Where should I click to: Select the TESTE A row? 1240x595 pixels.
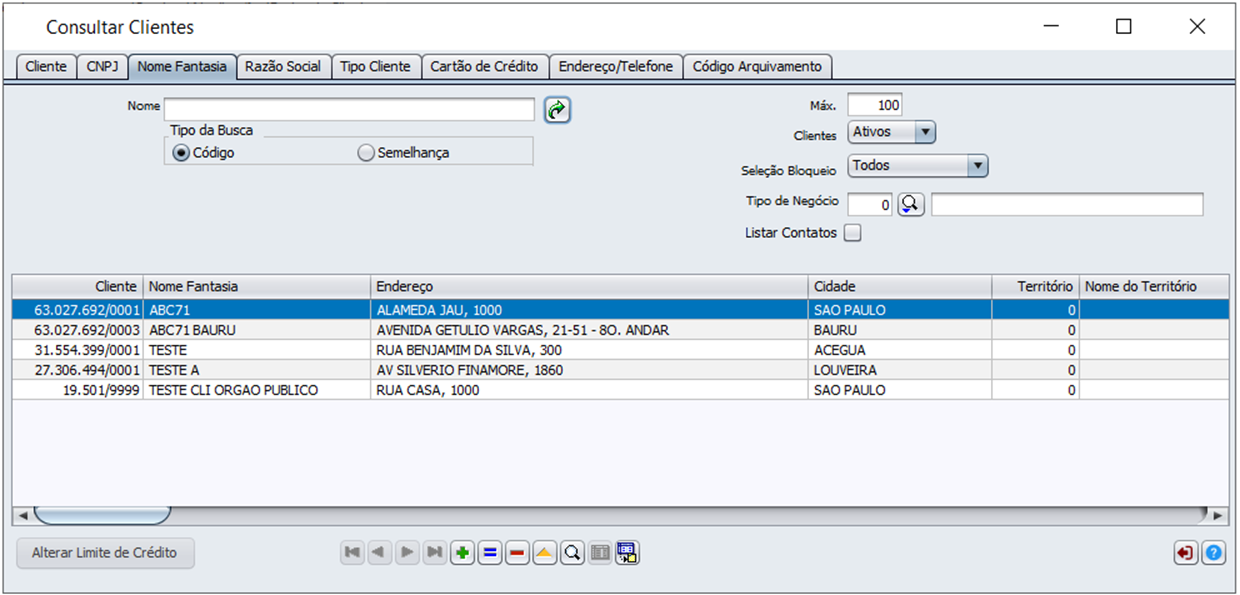point(620,370)
